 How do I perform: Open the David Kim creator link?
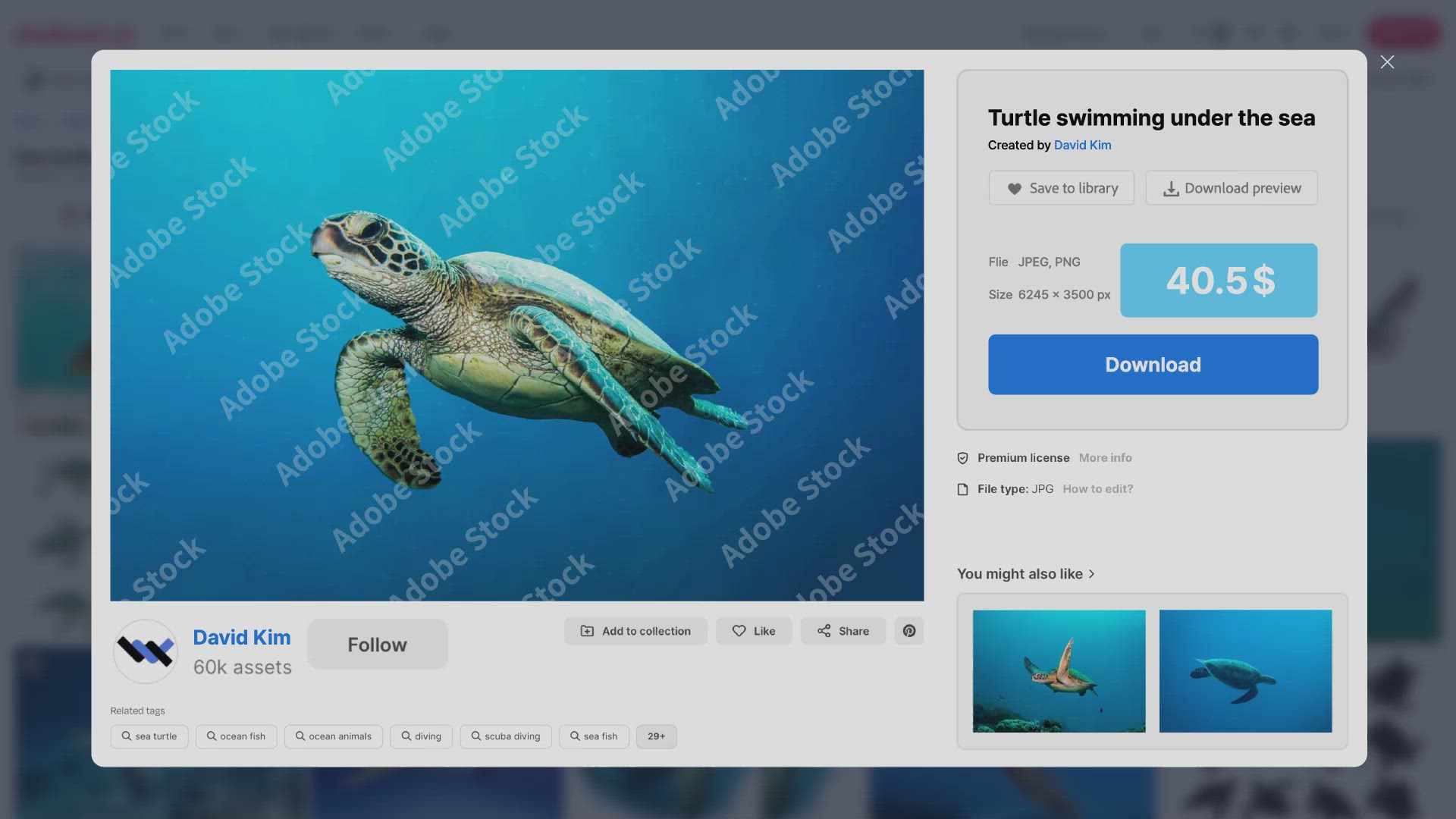click(1082, 145)
